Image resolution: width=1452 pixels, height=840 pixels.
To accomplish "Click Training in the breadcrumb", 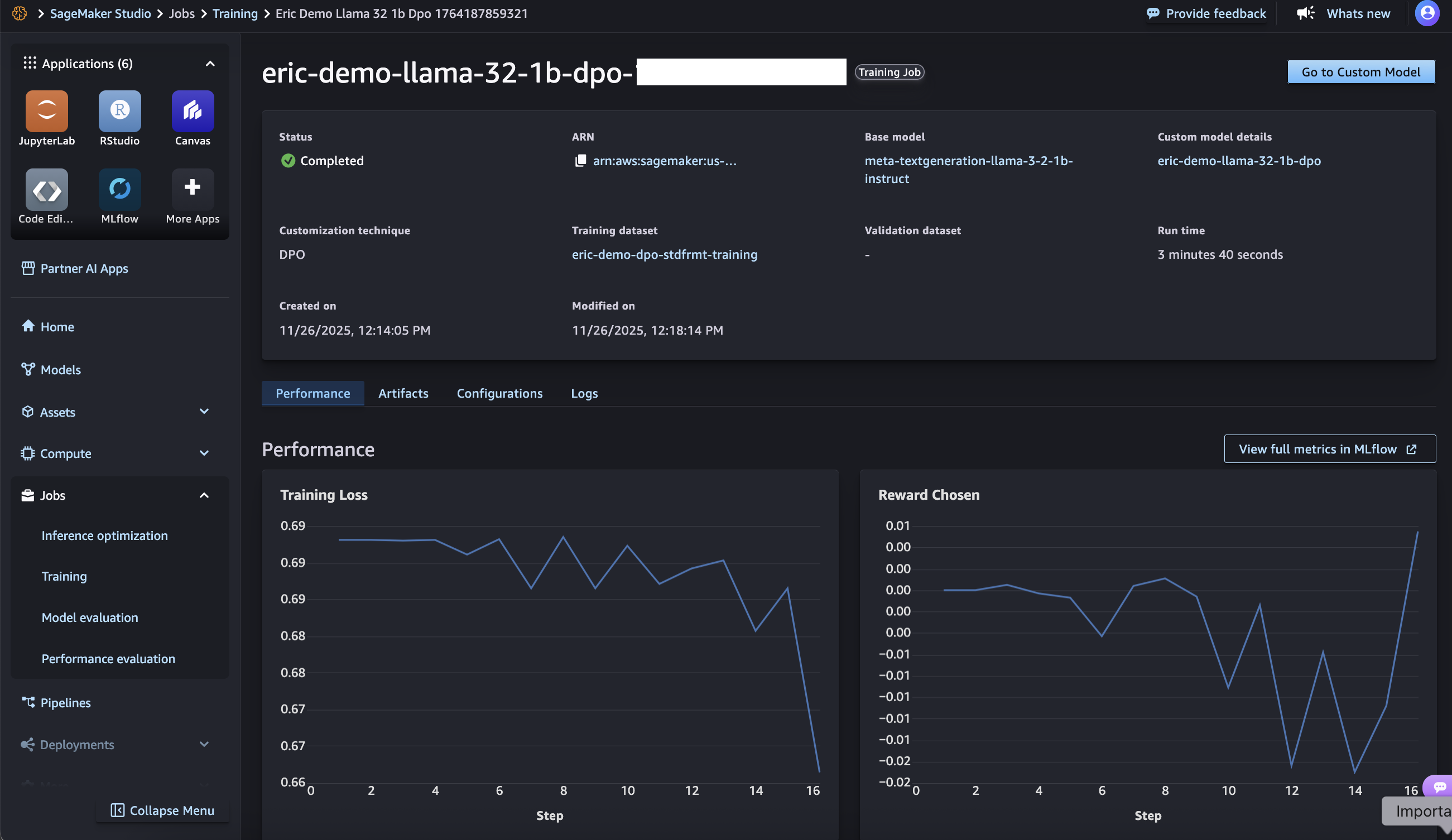I will coord(235,13).
